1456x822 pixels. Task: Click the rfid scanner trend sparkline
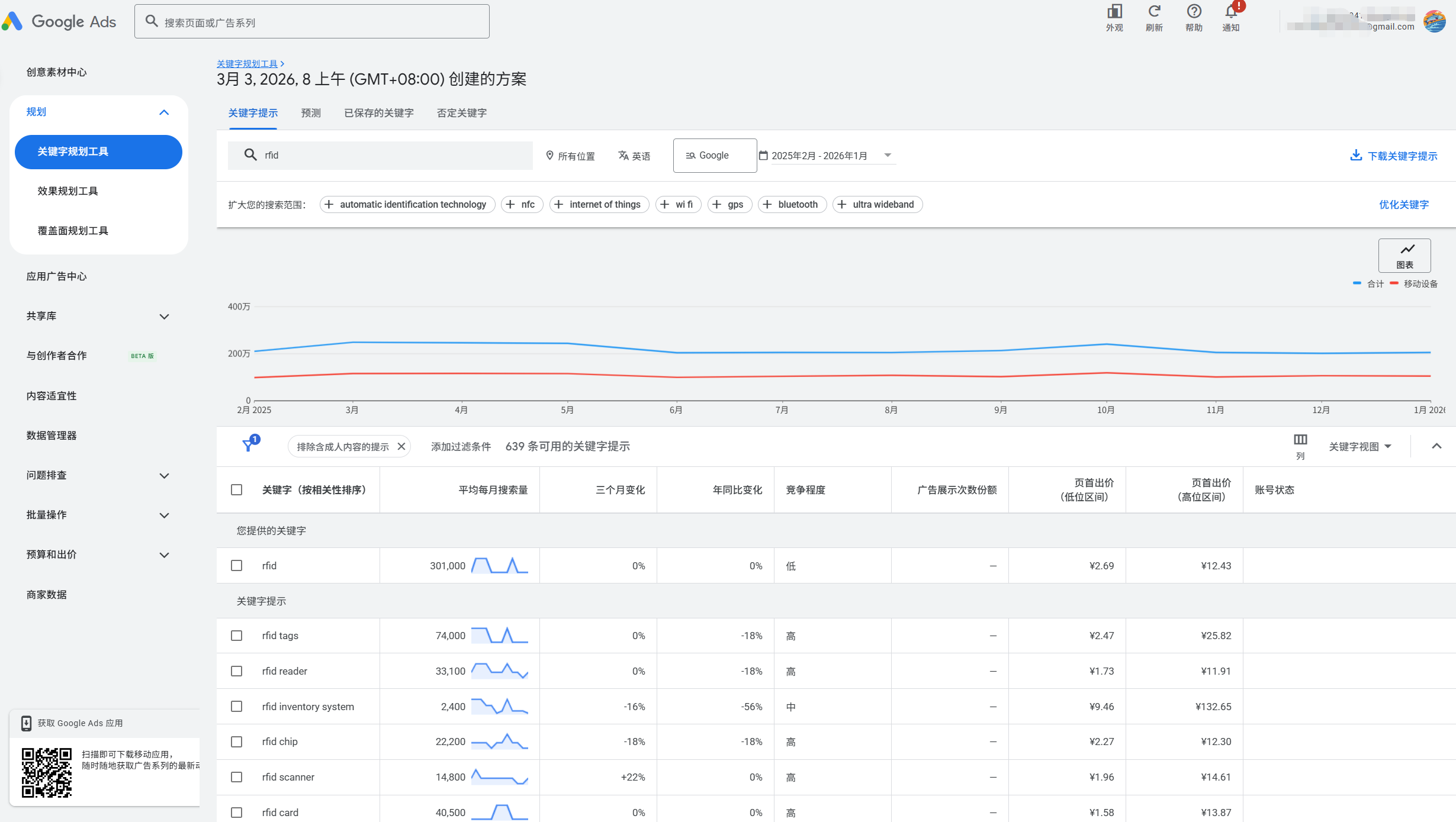click(499, 777)
